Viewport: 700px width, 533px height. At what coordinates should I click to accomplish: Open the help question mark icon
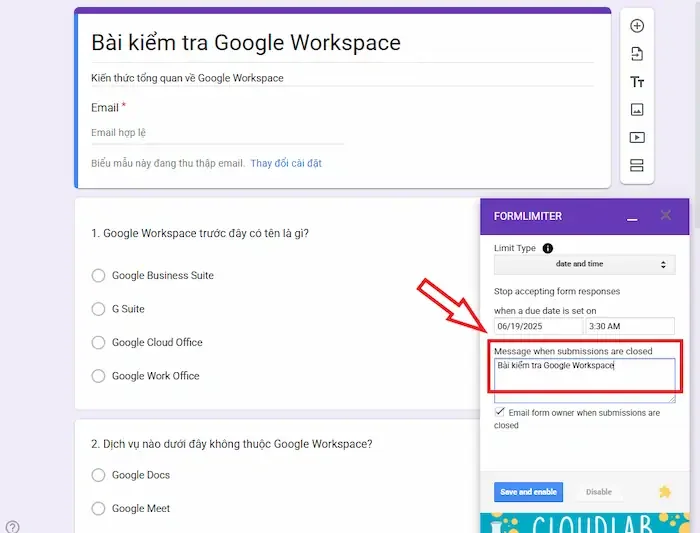tap(12, 527)
